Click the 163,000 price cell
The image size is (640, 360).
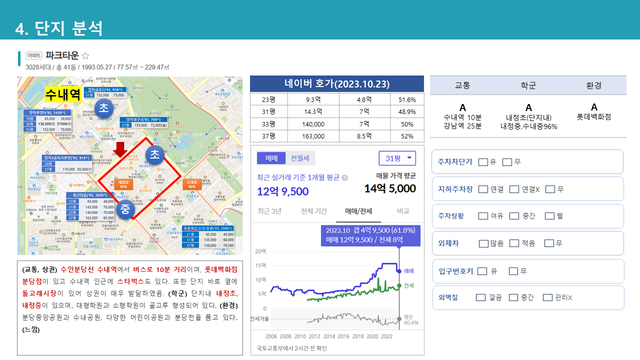point(313,136)
